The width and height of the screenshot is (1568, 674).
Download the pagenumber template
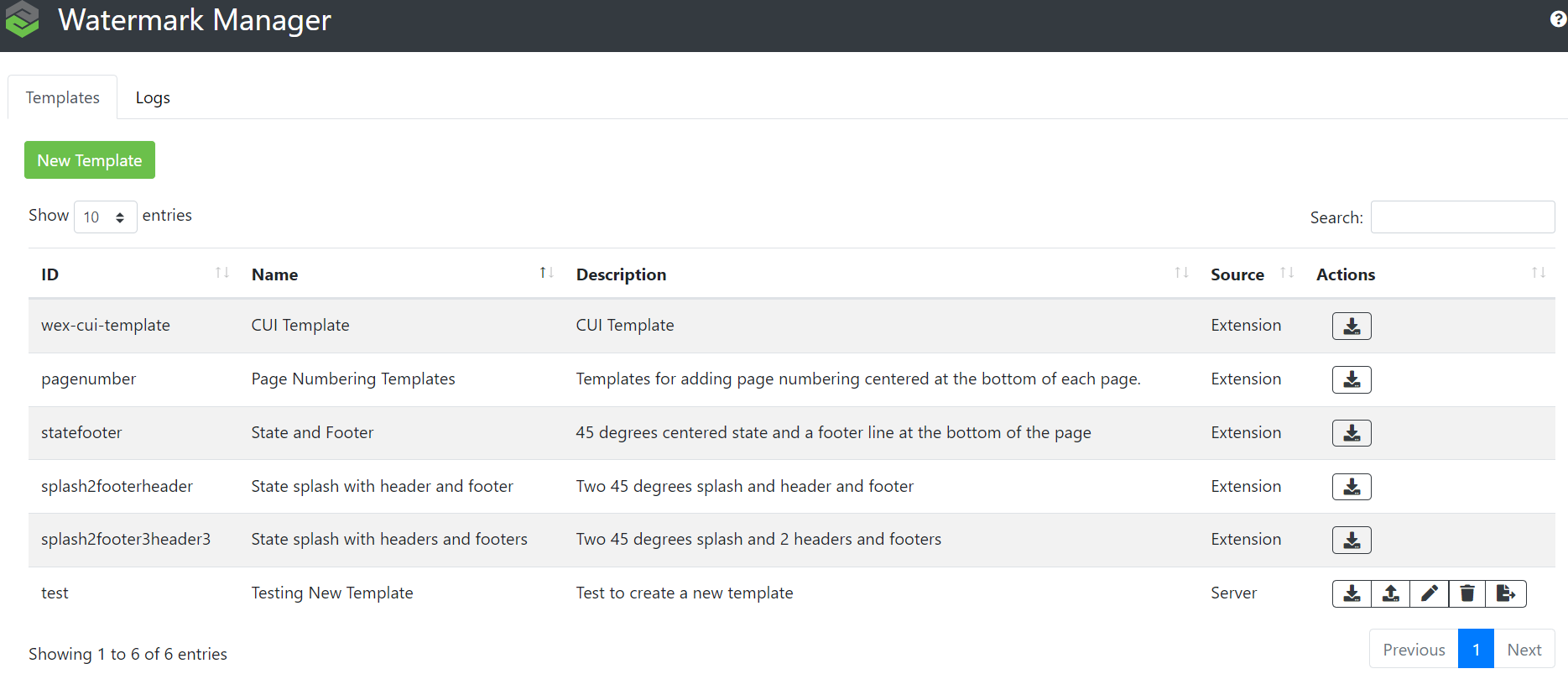(x=1352, y=379)
